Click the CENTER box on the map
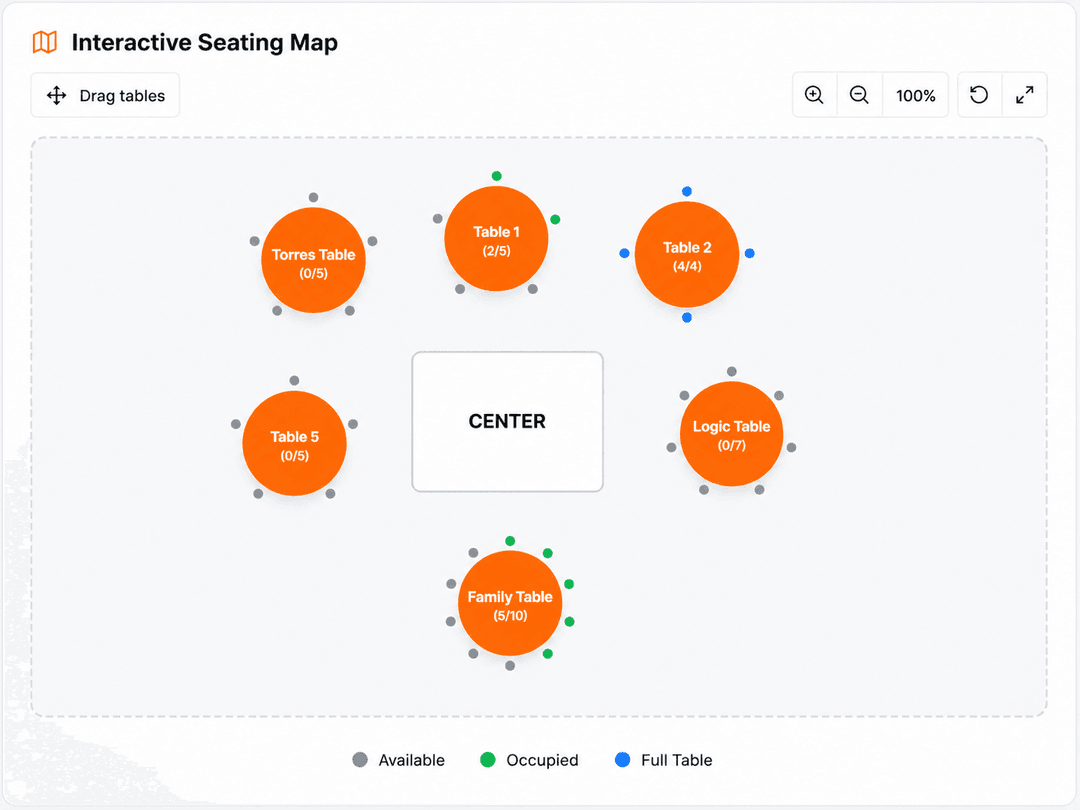Screen dimensions: 1080x810 pos(508,422)
